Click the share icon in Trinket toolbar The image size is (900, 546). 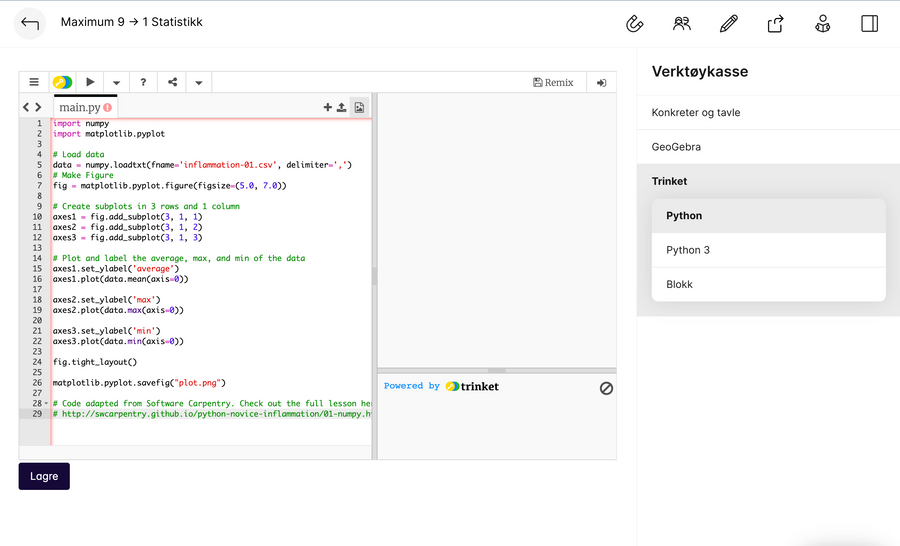[x=172, y=82]
